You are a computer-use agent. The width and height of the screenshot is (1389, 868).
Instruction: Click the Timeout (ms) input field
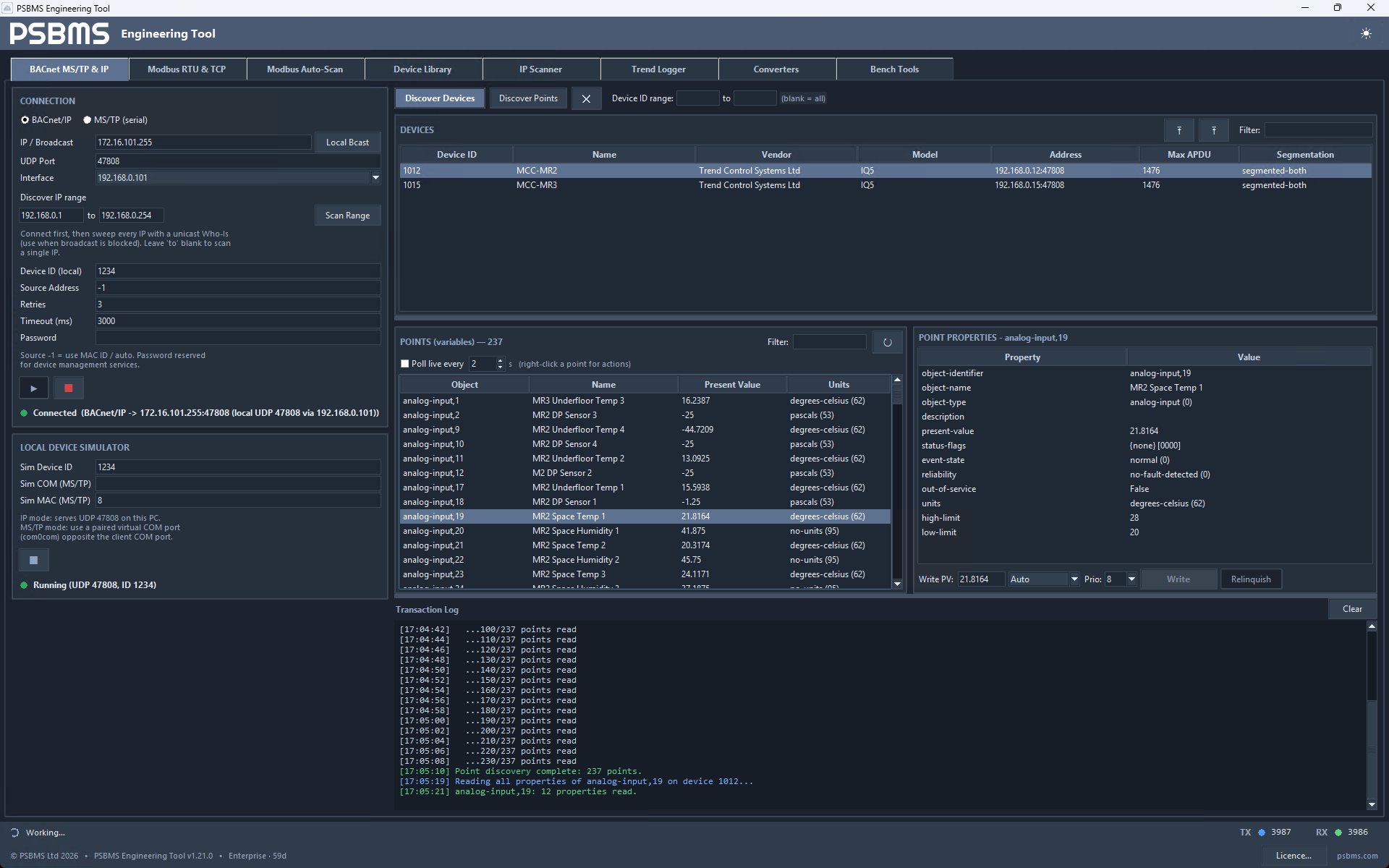coord(238,321)
